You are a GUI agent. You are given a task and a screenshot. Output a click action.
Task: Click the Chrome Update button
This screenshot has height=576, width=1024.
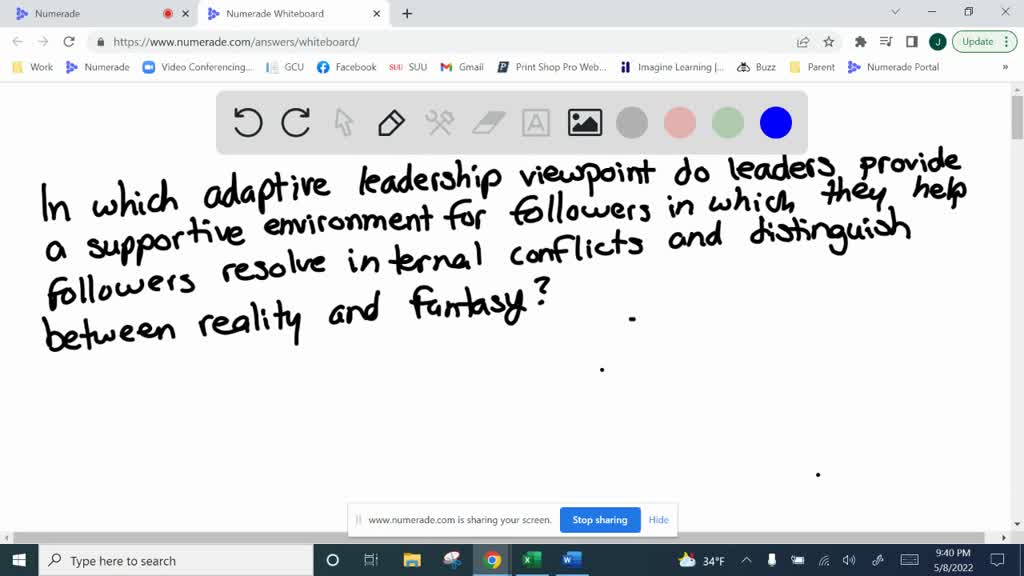[977, 42]
